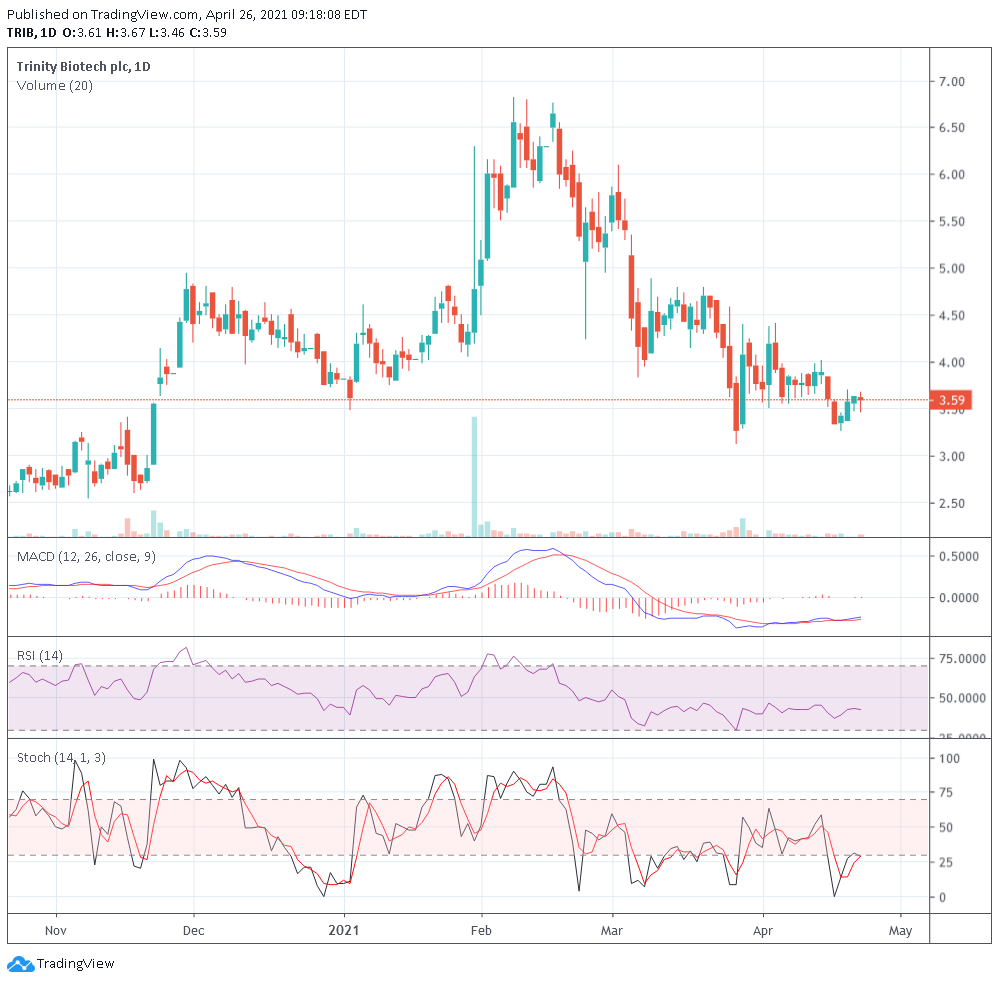This screenshot has width=999, height=984.
Task: Click the Stoch 0 axis label
Action: (942, 897)
